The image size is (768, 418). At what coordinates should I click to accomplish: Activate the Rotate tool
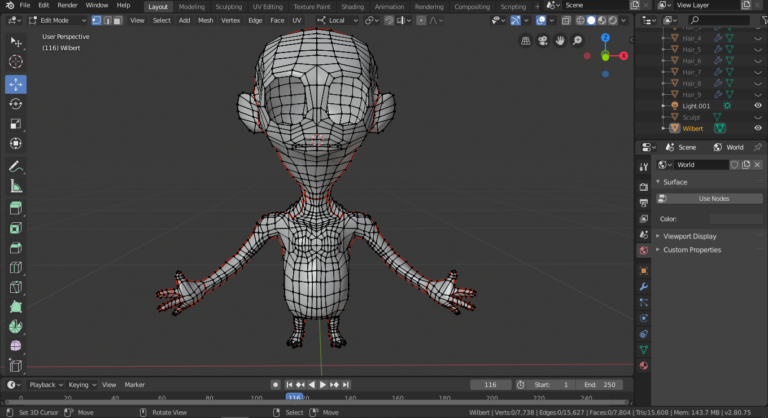pyautogui.click(x=16, y=104)
